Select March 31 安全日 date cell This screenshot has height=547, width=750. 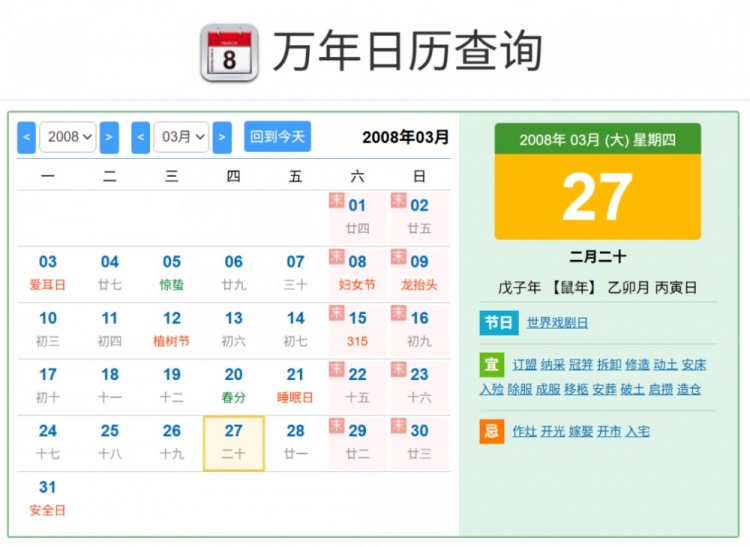click(x=48, y=498)
